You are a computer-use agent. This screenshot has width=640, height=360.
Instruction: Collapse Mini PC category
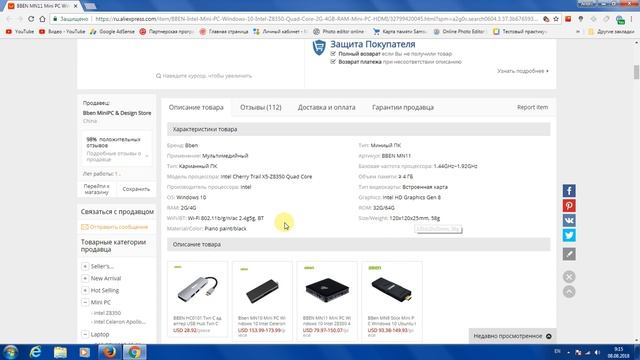(x=85, y=302)
